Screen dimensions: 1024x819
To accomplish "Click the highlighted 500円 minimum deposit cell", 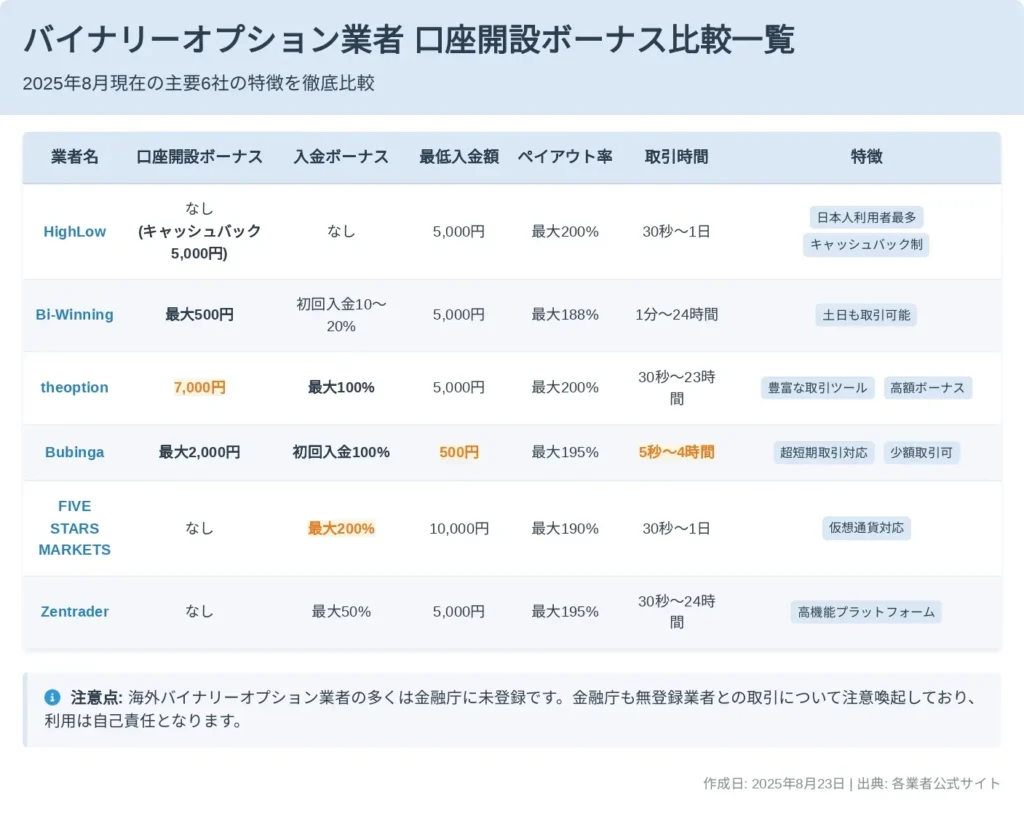I will 458,452.
